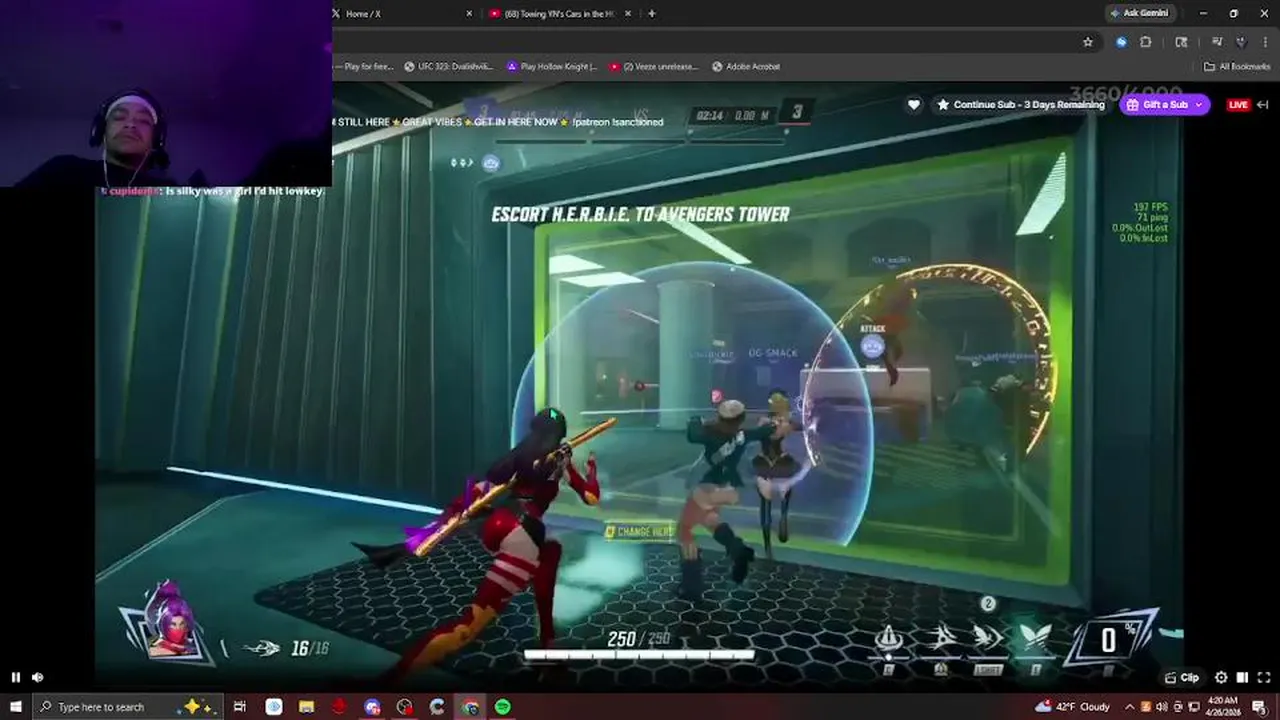
Task: Click the orange system tray icon
Action: [x=1148, y=707]
